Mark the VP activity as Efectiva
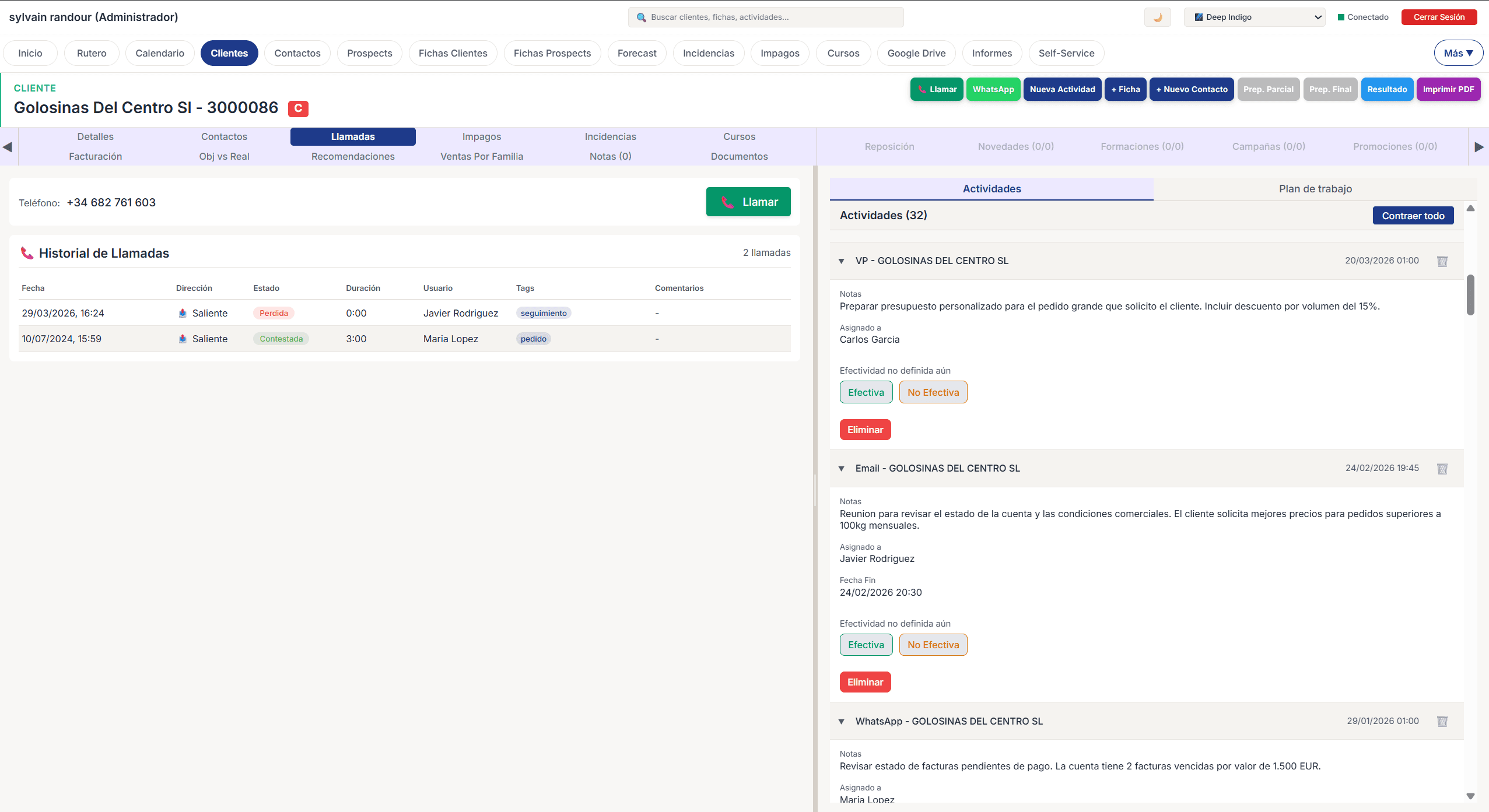Screen dimensions: 1489x812 click(x=866, y=392)
